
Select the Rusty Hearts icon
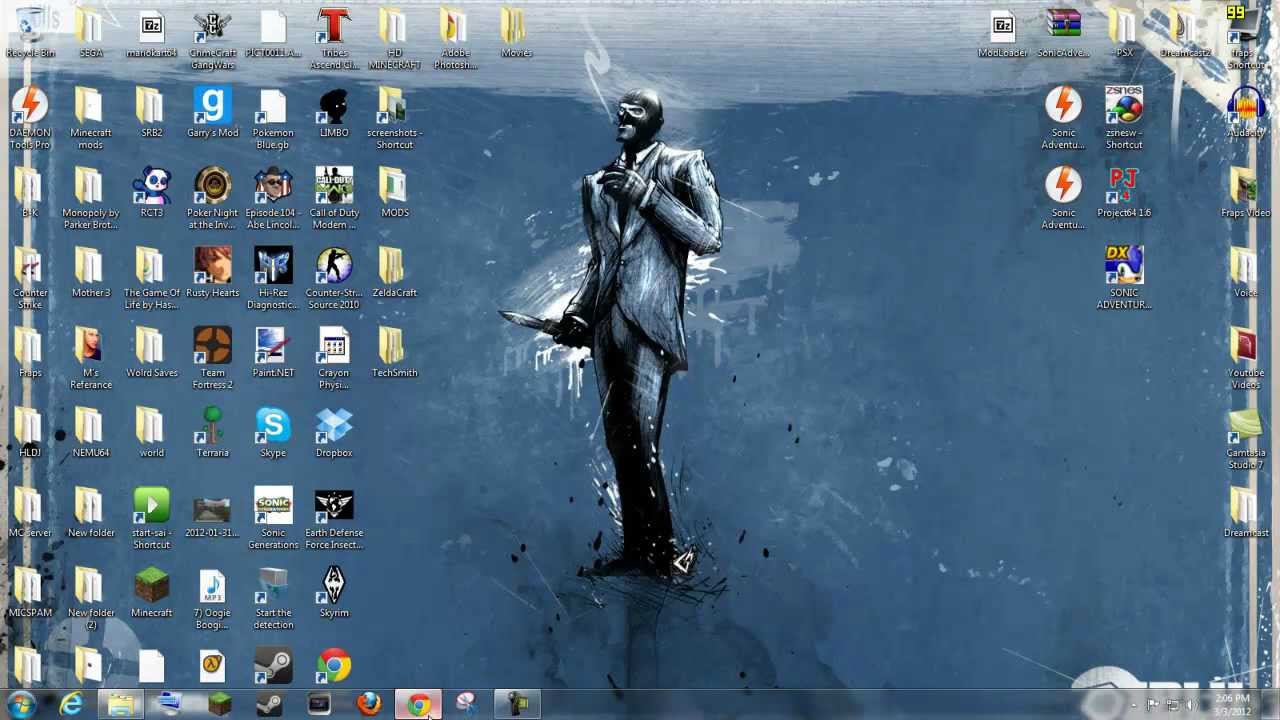(212, 273)
